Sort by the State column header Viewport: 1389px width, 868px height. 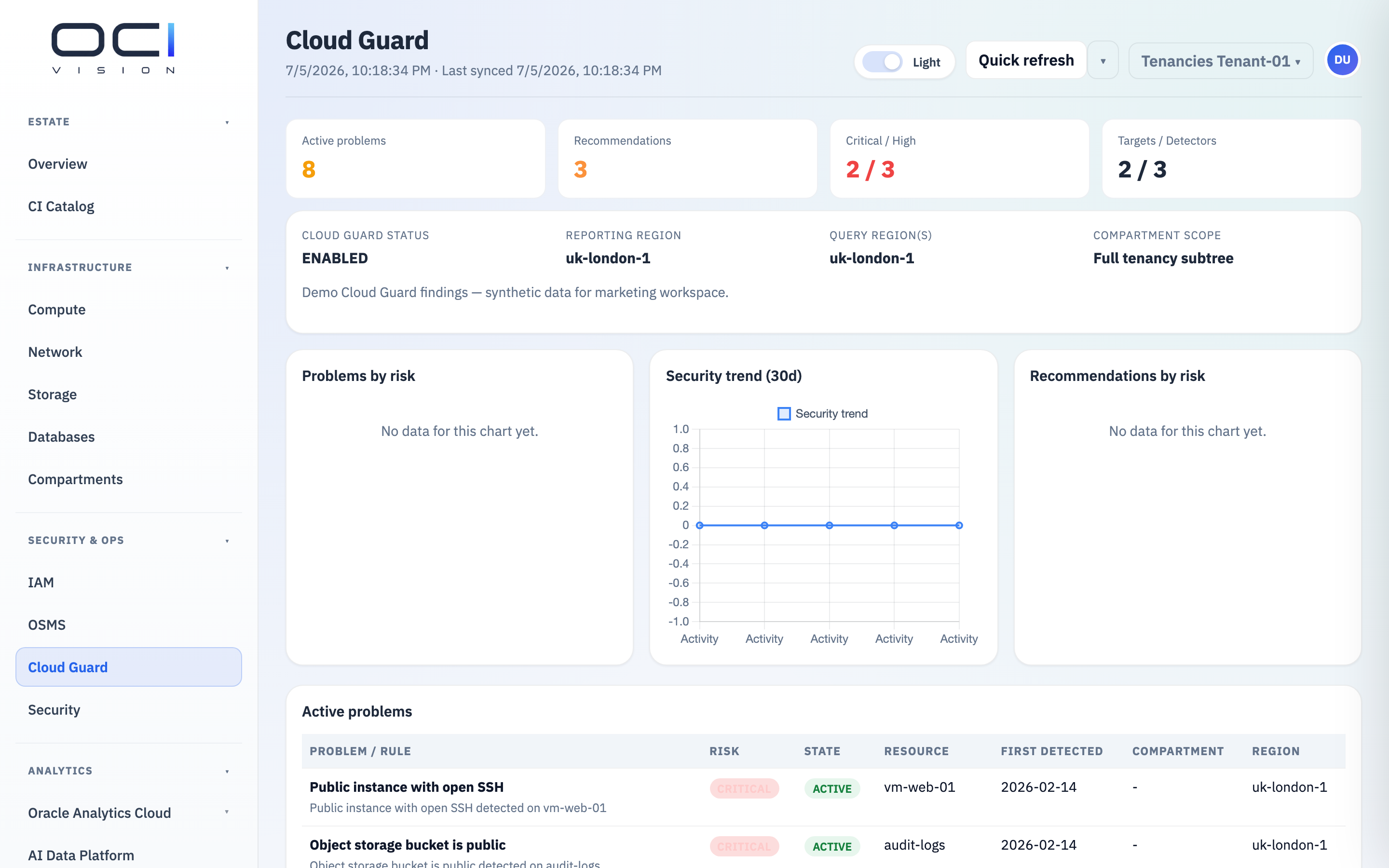(822, 751)
